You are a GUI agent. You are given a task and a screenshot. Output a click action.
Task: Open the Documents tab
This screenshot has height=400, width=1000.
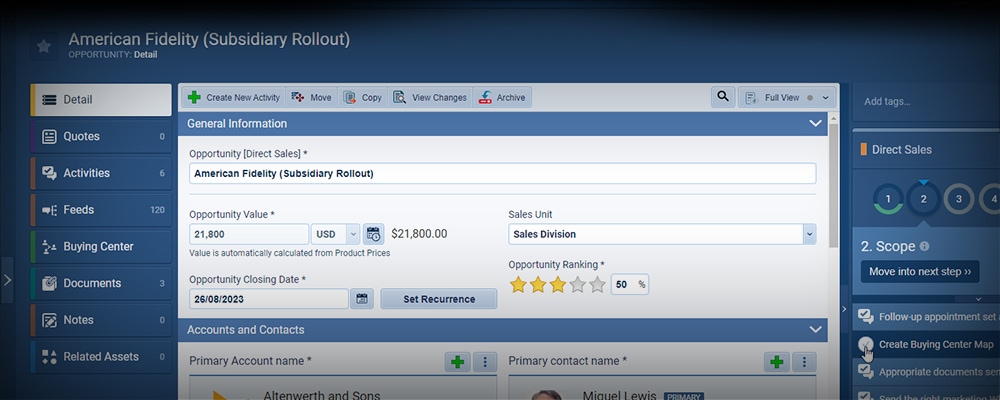(x=101, y=283)
